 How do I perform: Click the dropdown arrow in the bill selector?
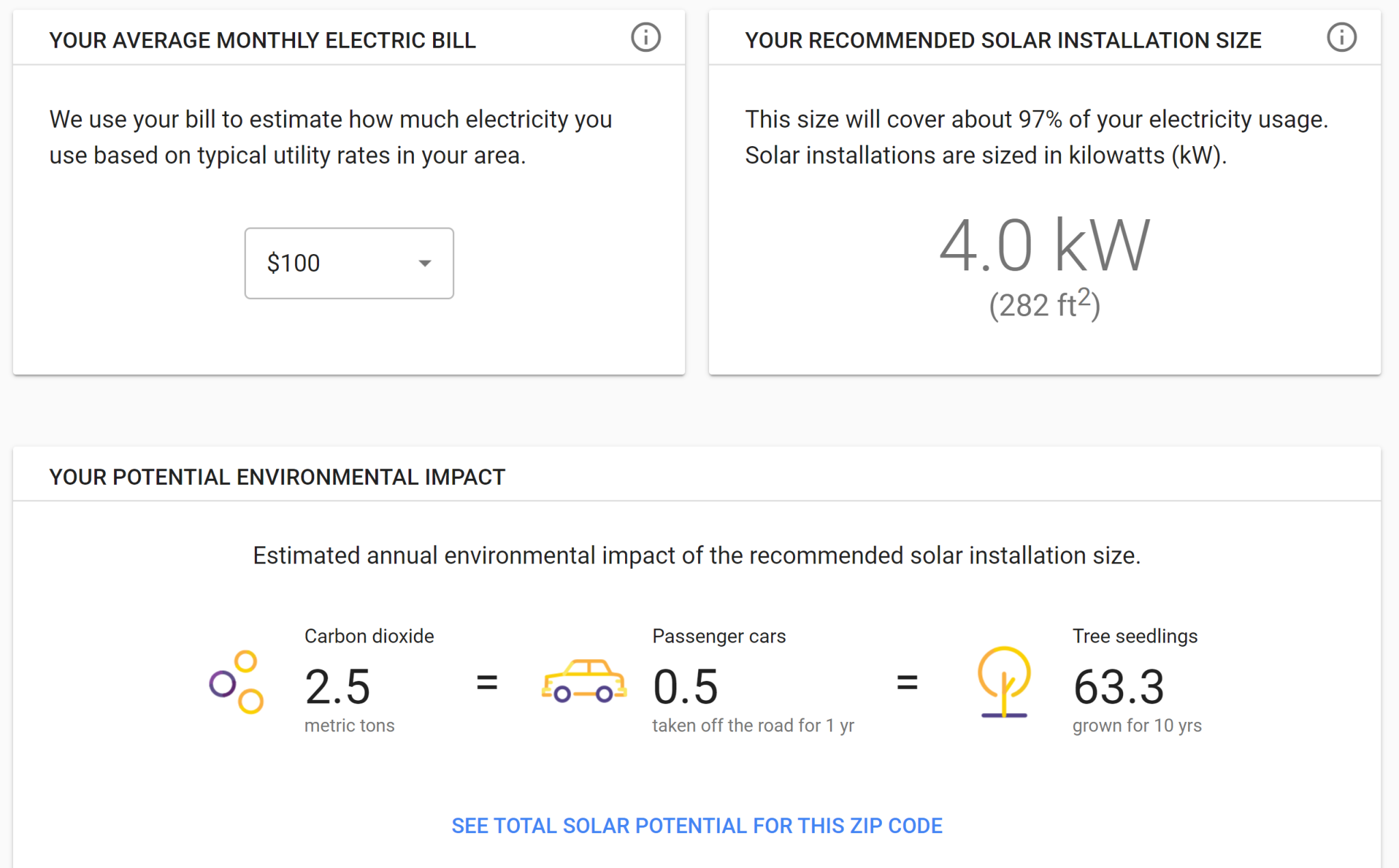click(x=425, y=264)
